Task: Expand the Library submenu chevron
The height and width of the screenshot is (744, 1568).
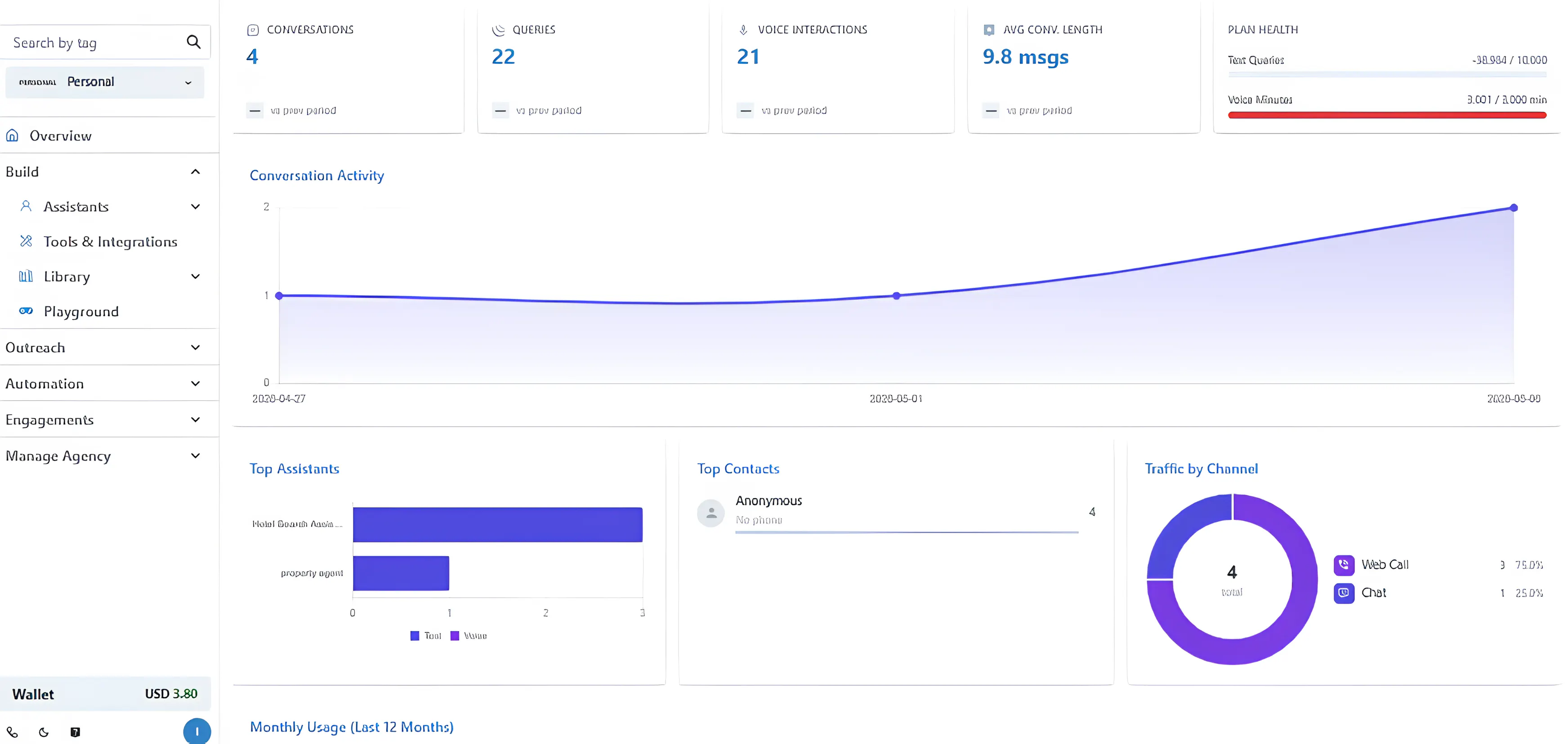Action: click(x=196, y=276)
